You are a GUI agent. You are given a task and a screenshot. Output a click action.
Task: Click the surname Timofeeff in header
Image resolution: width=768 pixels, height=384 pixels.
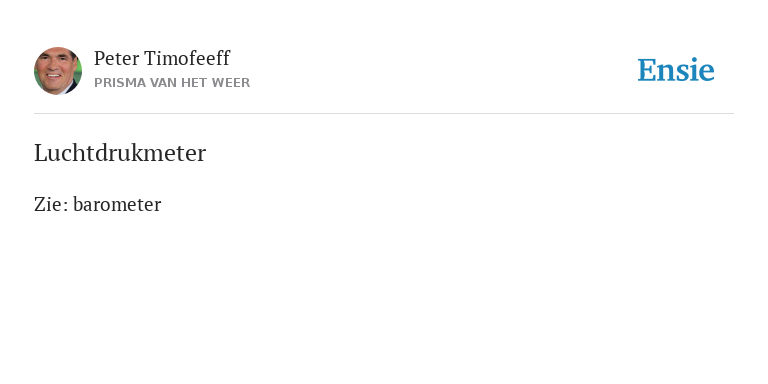click(x=187, y=58)
